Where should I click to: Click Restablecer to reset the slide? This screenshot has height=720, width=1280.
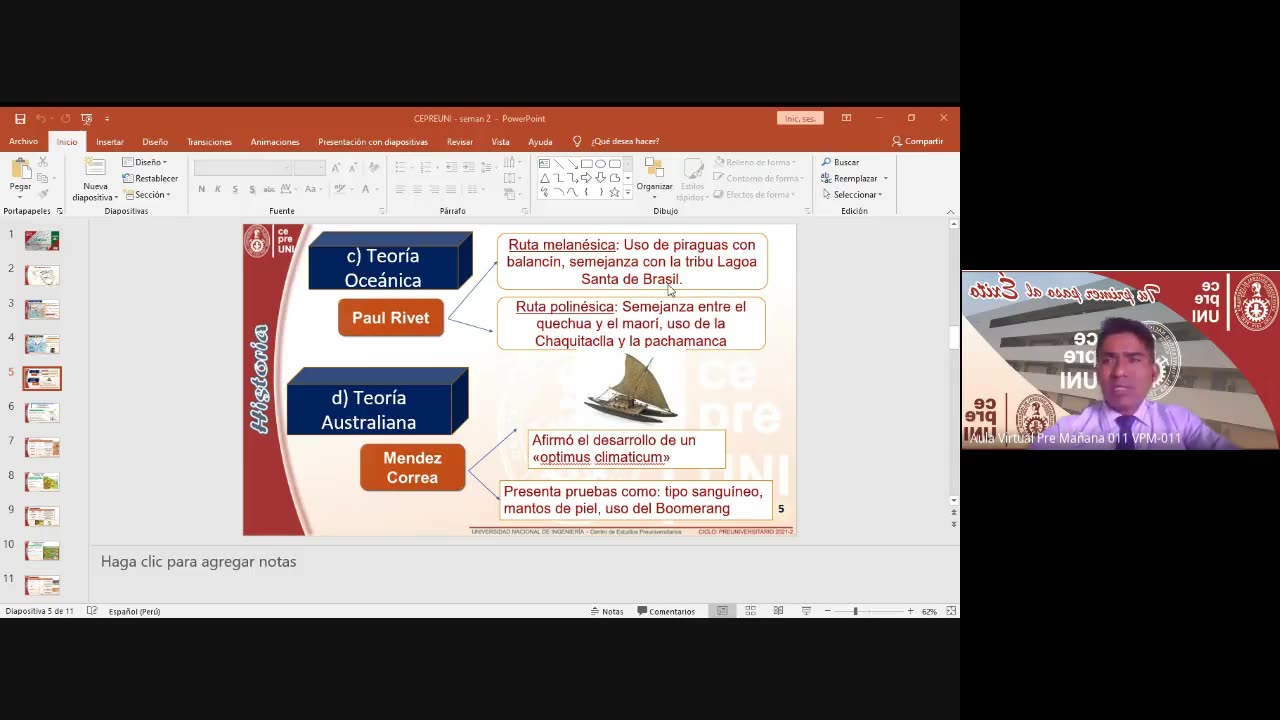tap(150, 178)
